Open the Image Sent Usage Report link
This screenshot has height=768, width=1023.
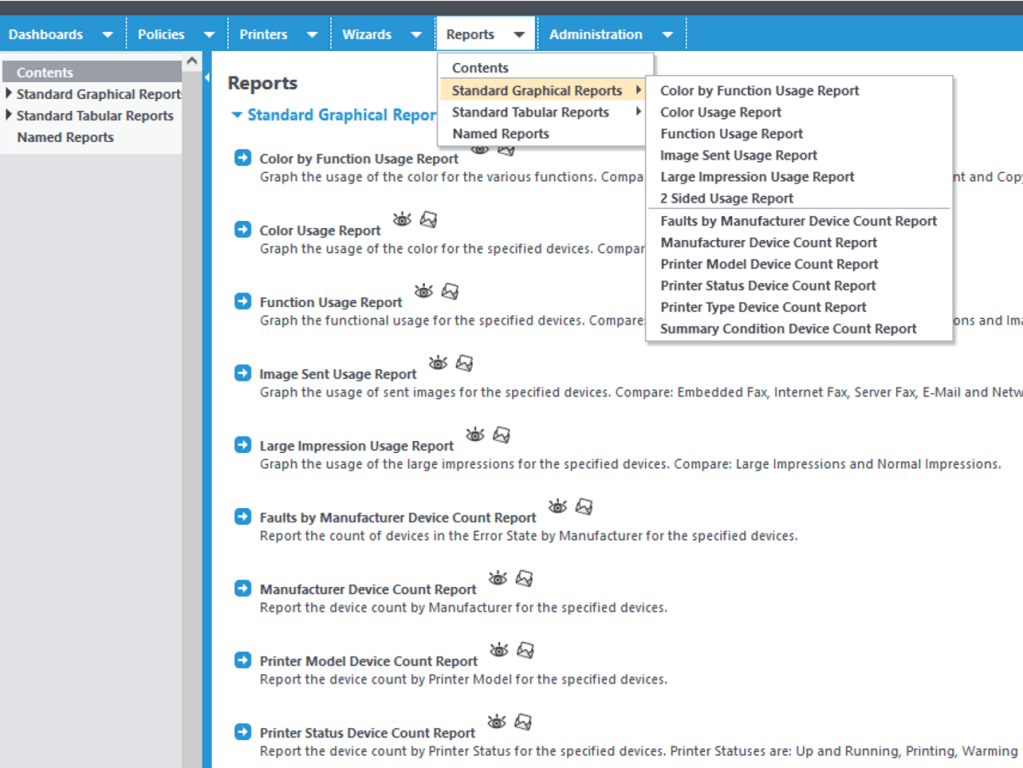click(x=337, y=374)
